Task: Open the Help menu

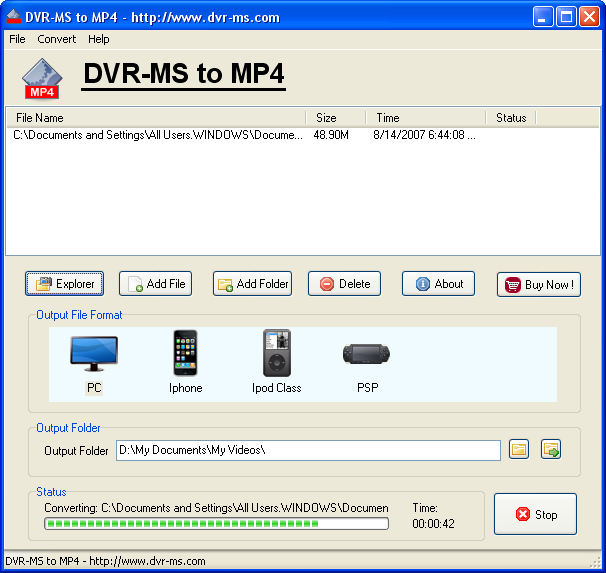Action: pyautogui.click(x=99, y=39)
